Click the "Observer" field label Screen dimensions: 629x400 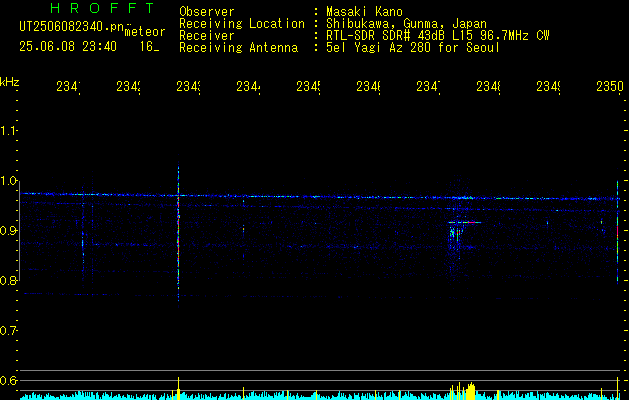tap(207, 12)
